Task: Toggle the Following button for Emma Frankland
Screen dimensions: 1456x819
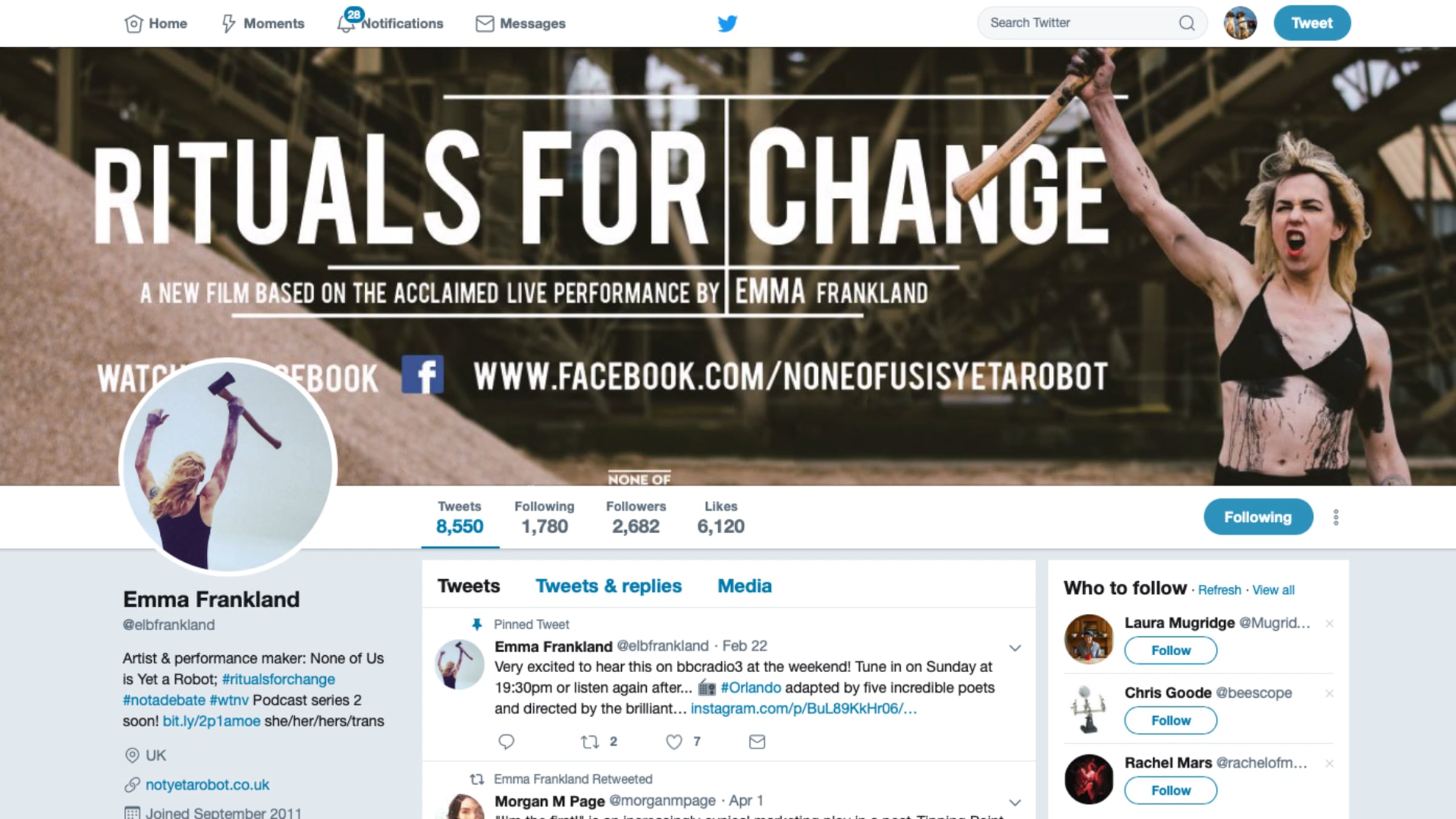Action: click(x=1258, y=517)
